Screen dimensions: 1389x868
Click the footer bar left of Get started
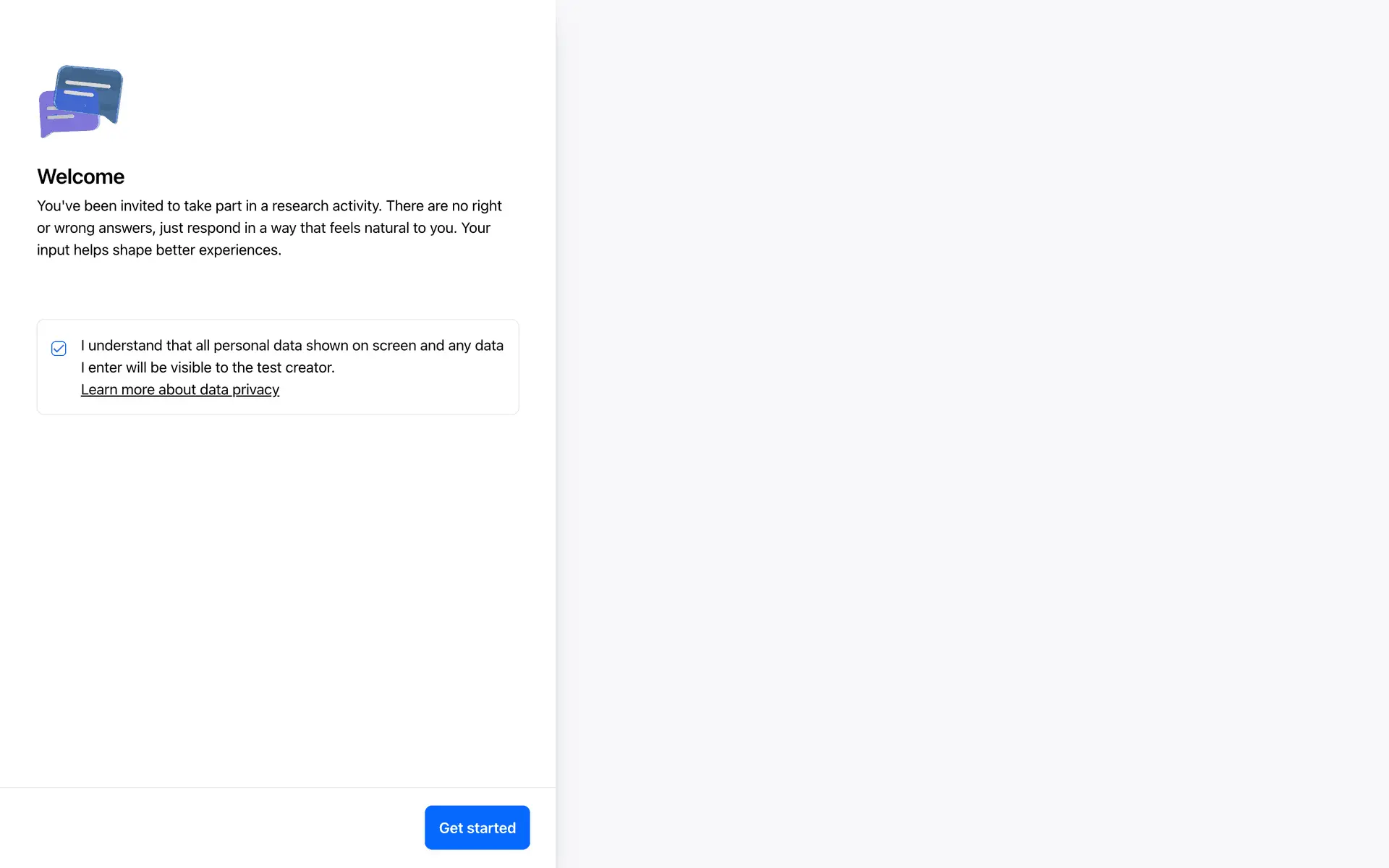pos(210,827)
